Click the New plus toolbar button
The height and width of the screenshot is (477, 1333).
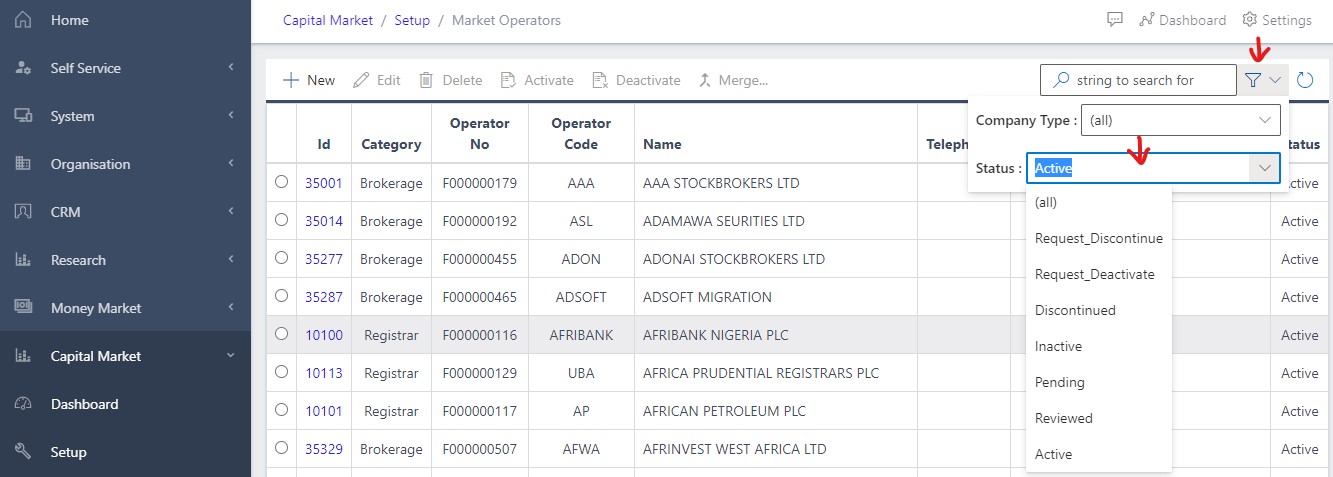[x=309, y=80]
